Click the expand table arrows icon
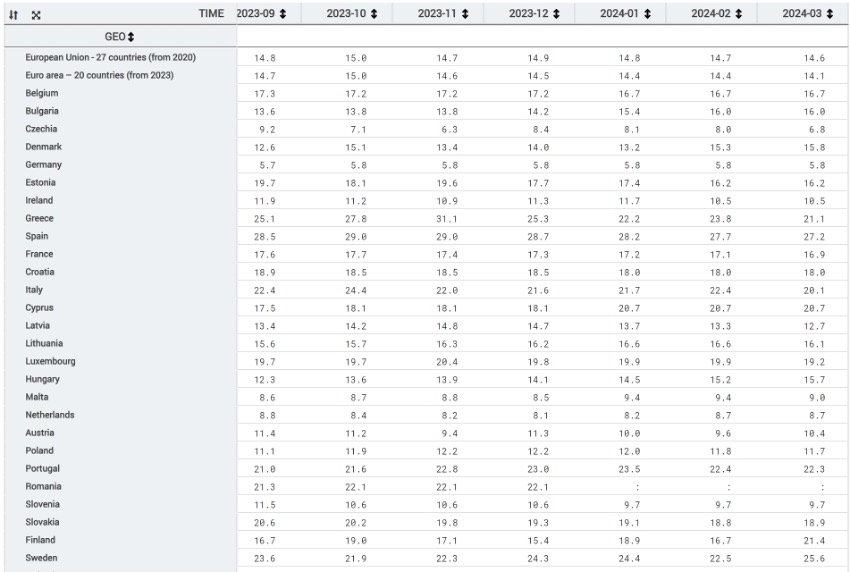The image size is (850, 572). pos(36,15)
